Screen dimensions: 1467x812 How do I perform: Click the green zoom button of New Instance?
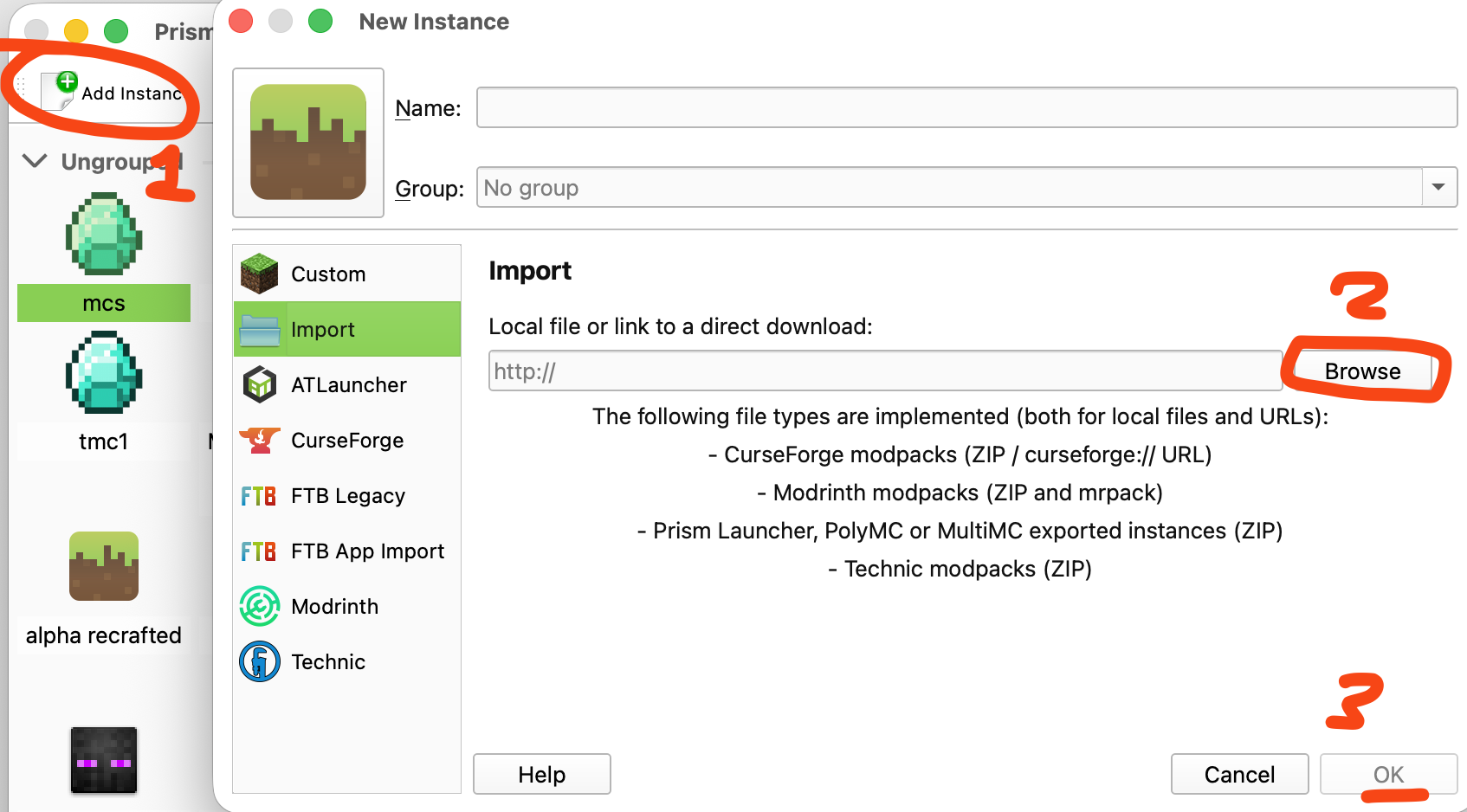coord(320,21)
